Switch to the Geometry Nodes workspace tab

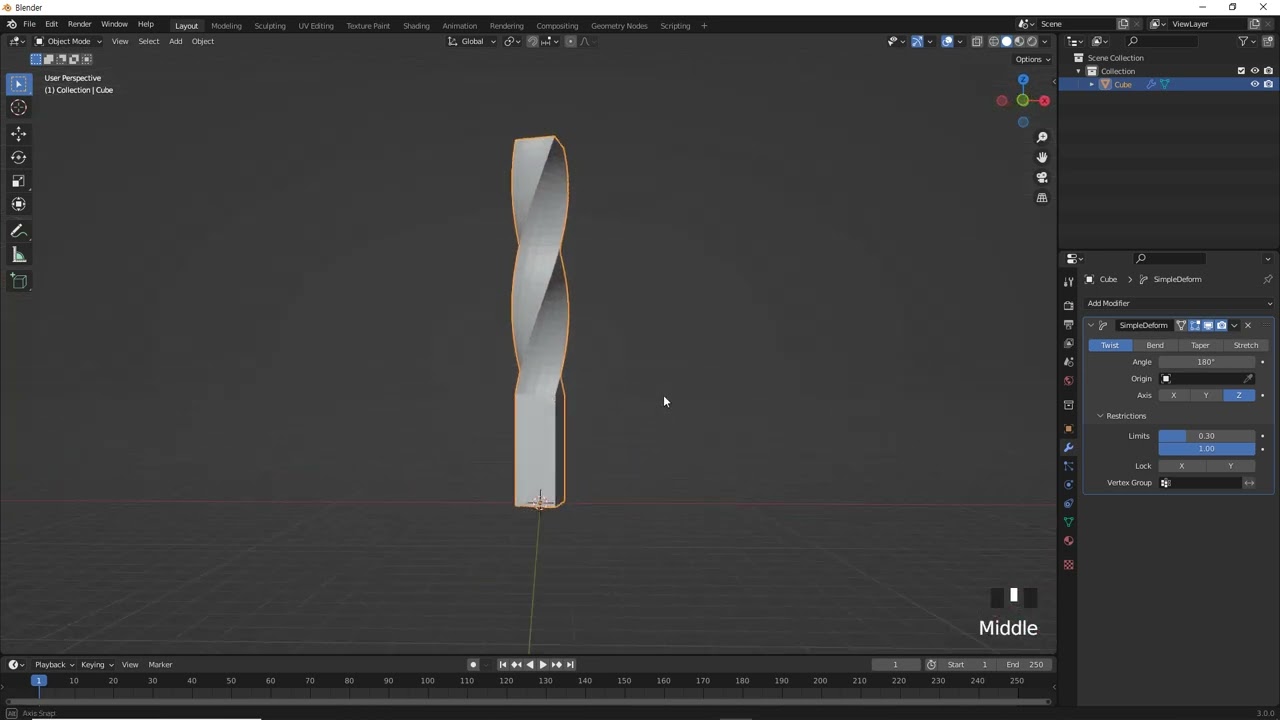click(x=619, y=25)
